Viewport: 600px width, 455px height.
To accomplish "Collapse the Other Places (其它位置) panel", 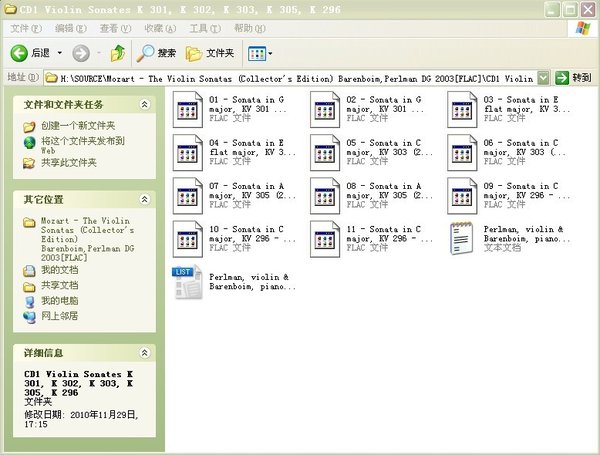I will (144, 199).
